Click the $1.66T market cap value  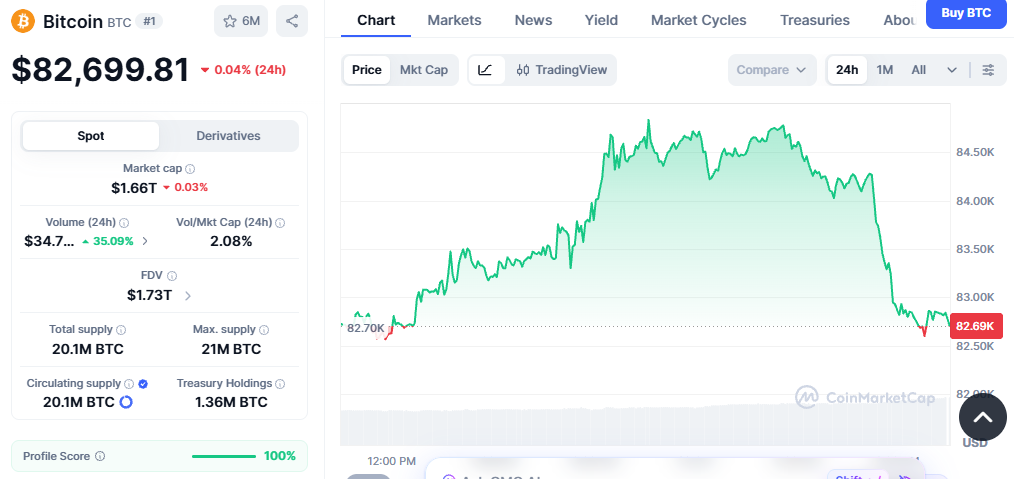[134, 187]
